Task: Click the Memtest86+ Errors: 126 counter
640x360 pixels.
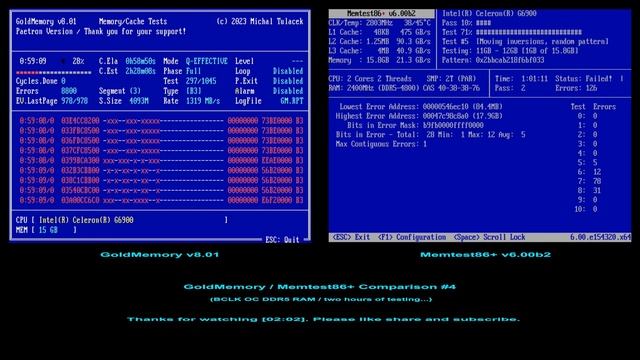Action: coord(576,88)
